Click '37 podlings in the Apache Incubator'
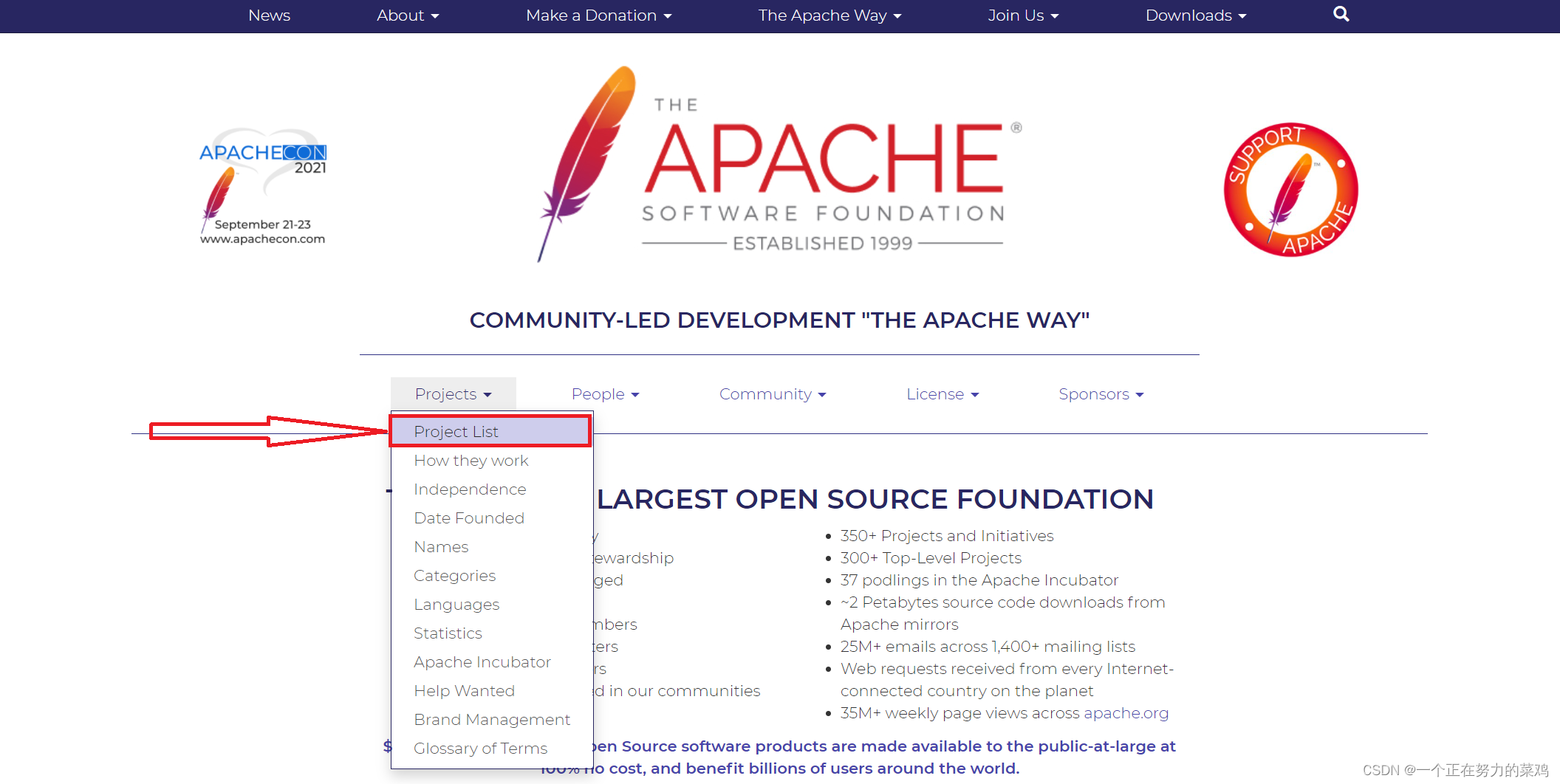This screenshot has width=1560, height=784. [979, 580]
